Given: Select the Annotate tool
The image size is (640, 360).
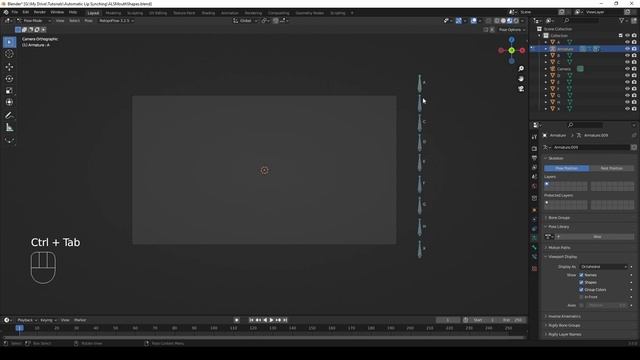Looking at the screenshot, I should pos(9,116).
